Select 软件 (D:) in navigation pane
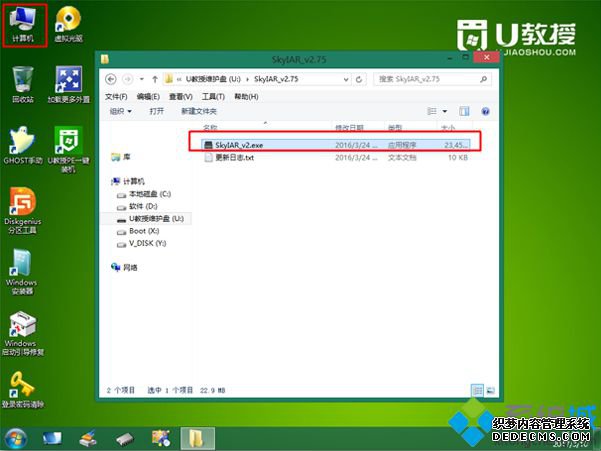 tap(137, 207)
